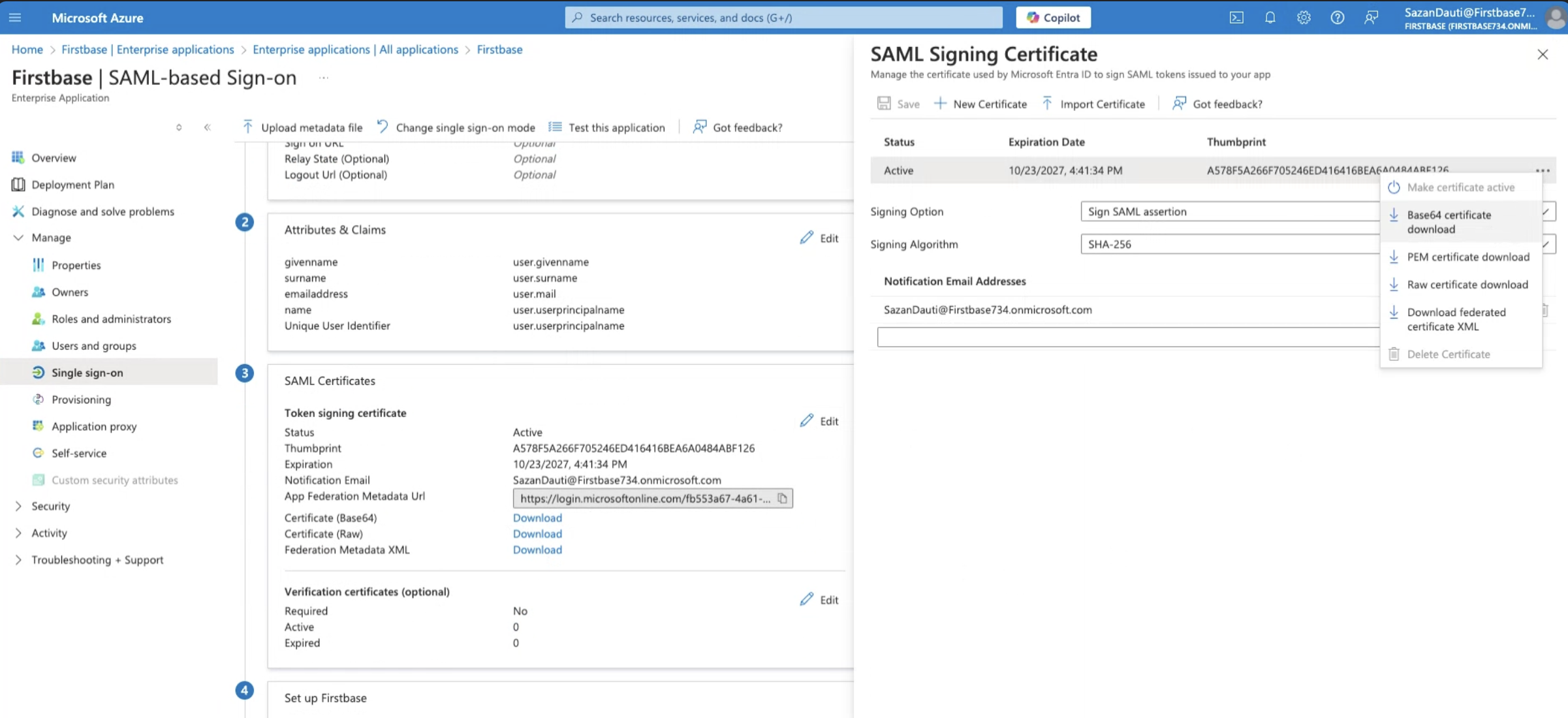Edit Attributes & Claims

coord(819,238)
